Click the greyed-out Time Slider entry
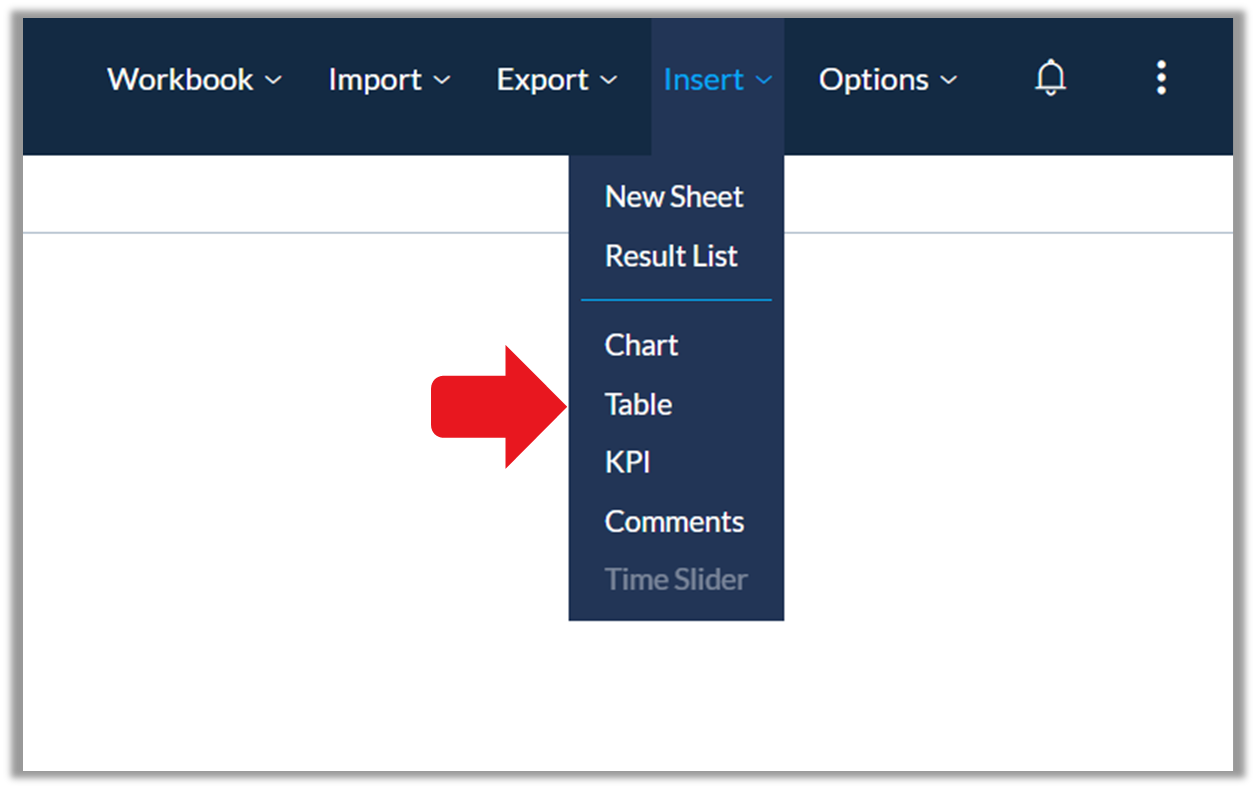Screen dimensions: 1256x789 676,580
